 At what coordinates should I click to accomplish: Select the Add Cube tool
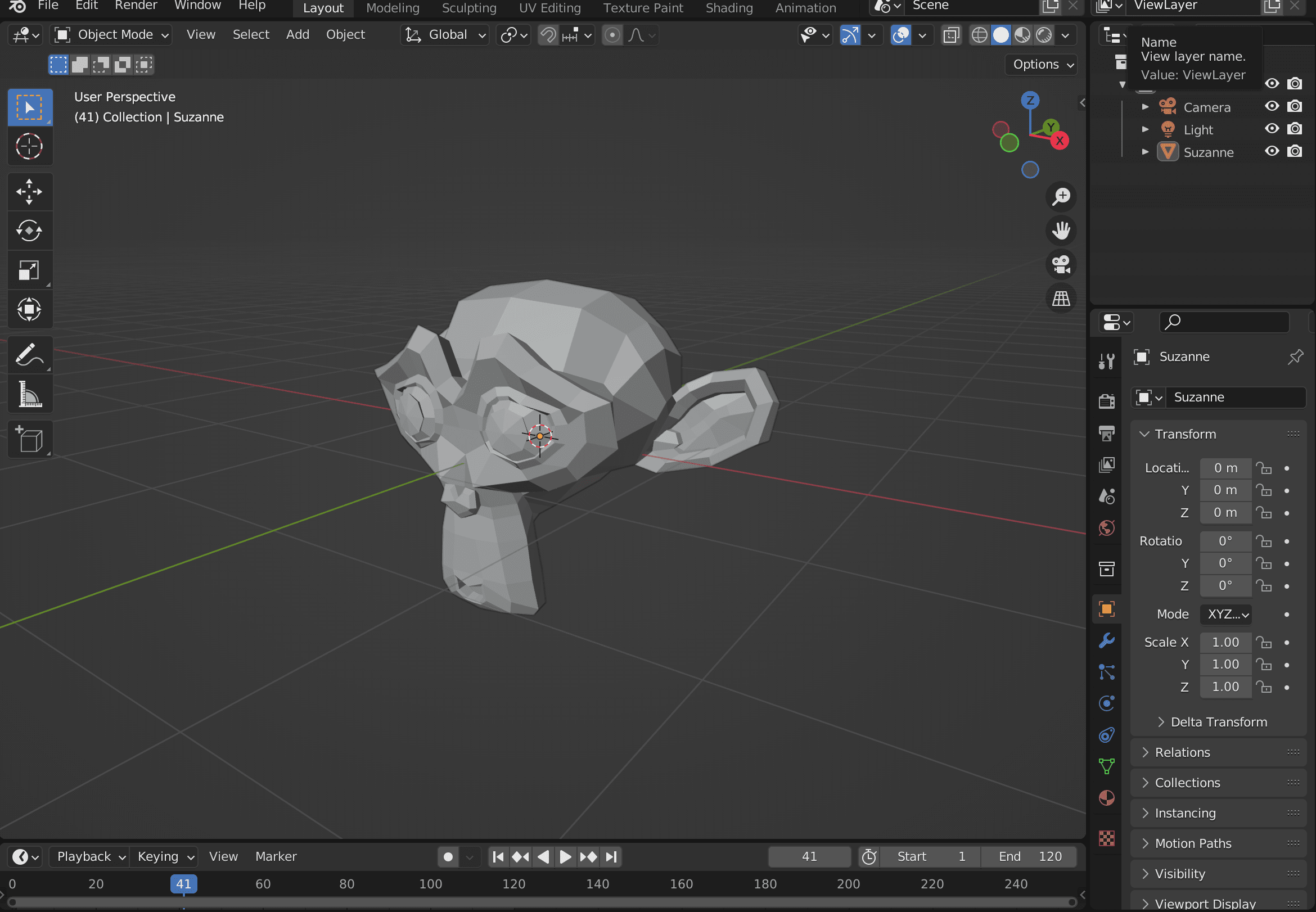30,440
